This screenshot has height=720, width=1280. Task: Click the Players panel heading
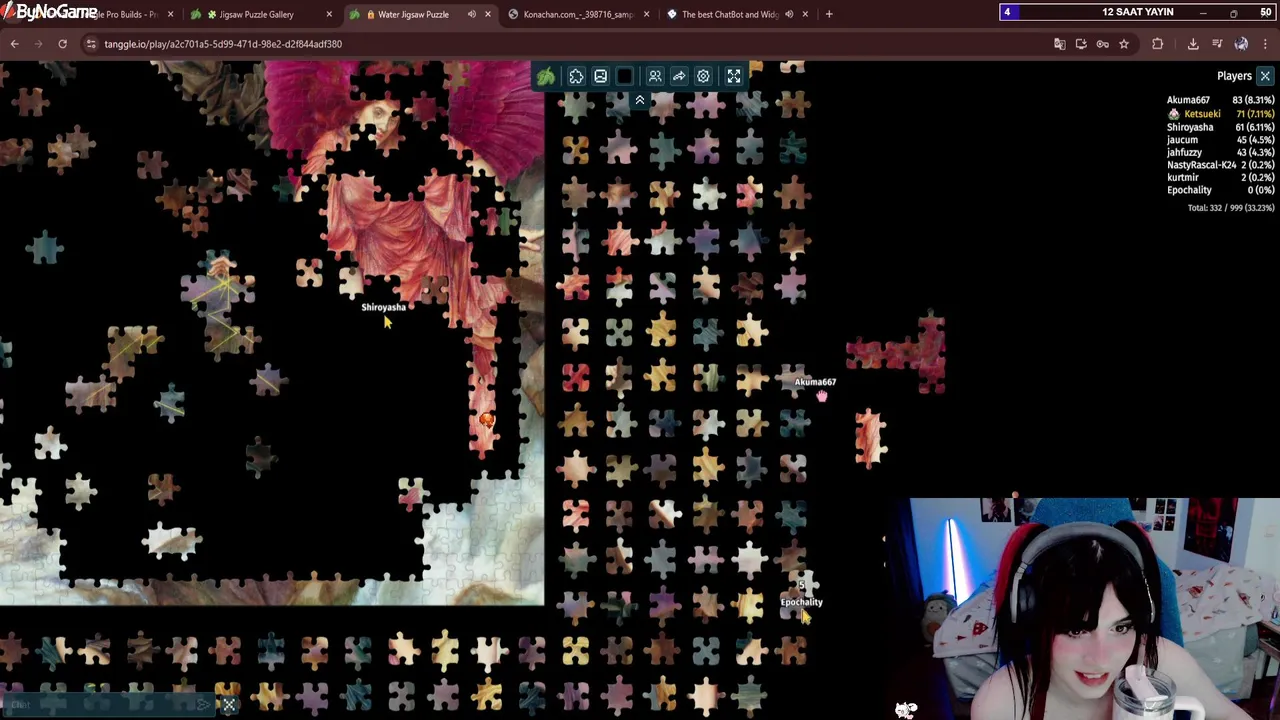tap(1234, 76)
